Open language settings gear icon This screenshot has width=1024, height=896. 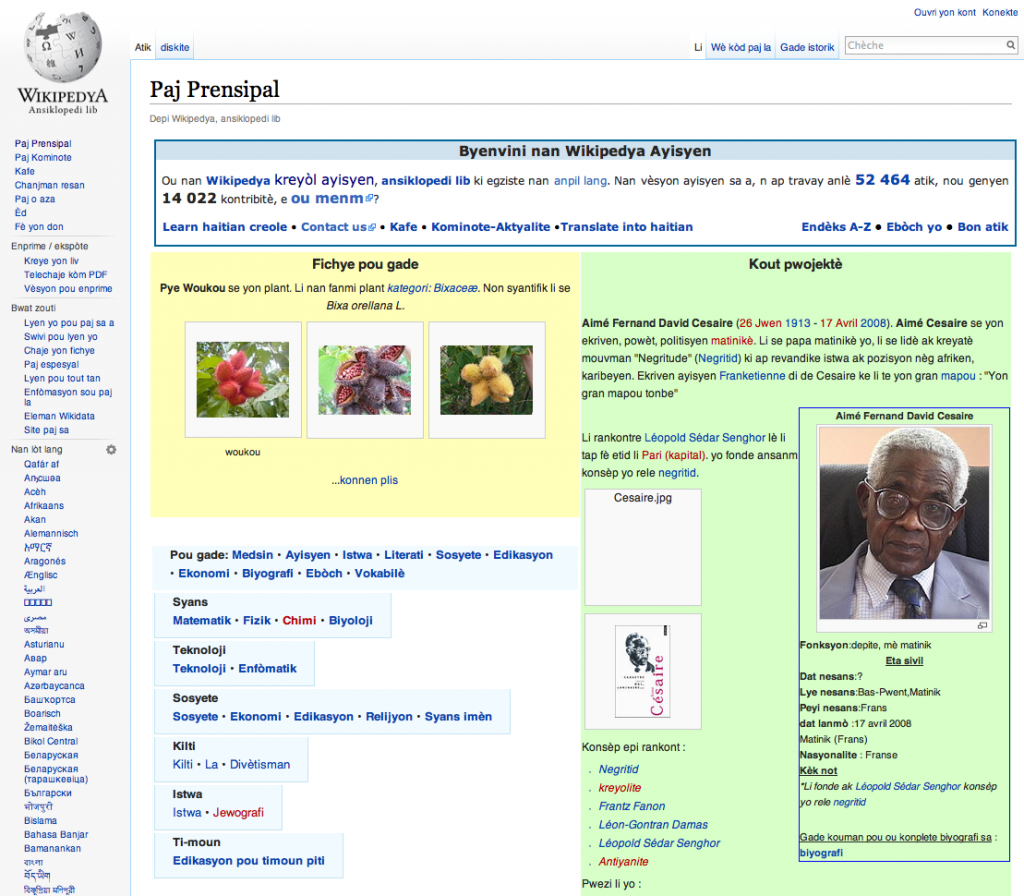coord(111,449)
